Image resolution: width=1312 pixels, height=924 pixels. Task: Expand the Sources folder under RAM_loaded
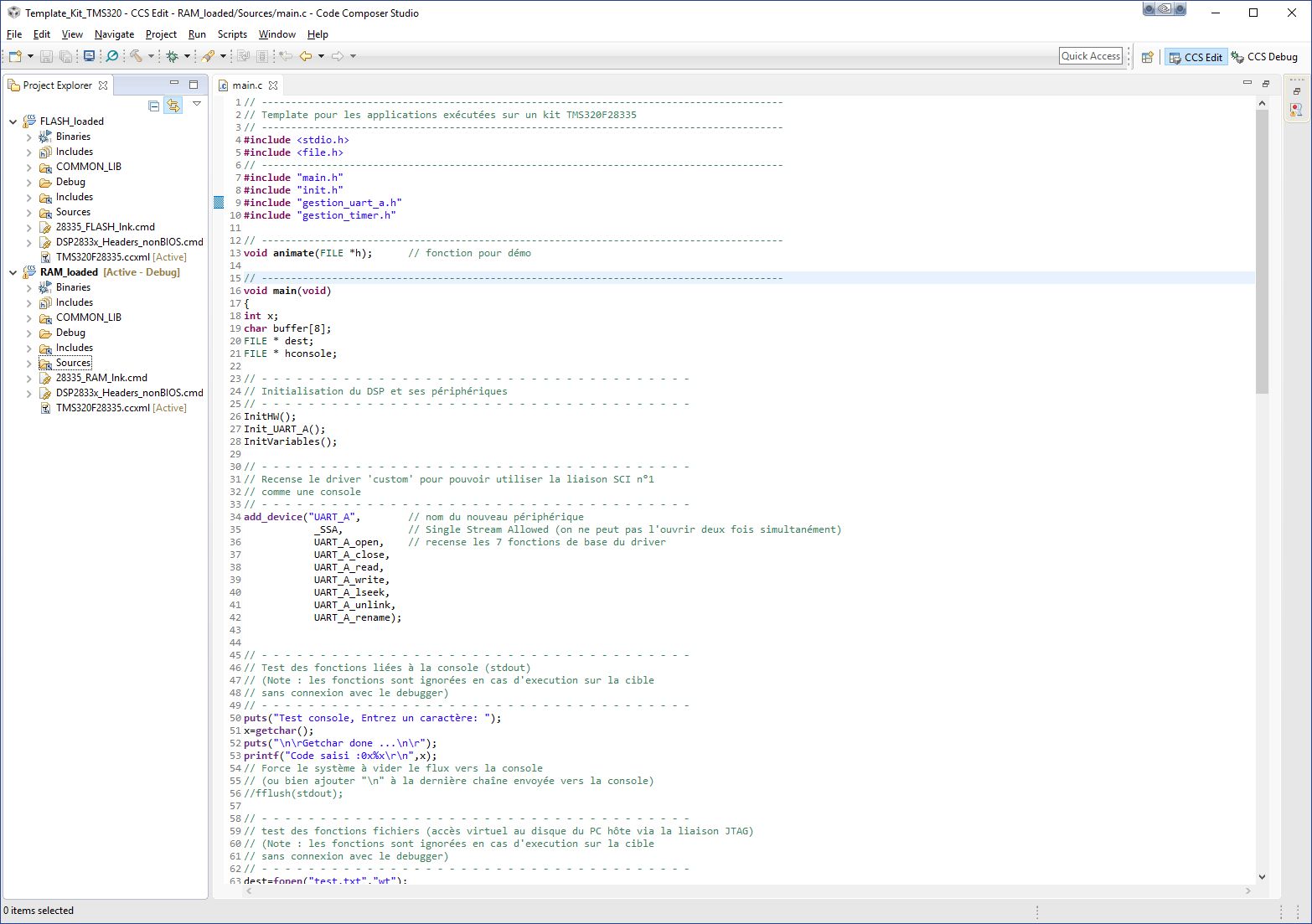tap(28, 364)
